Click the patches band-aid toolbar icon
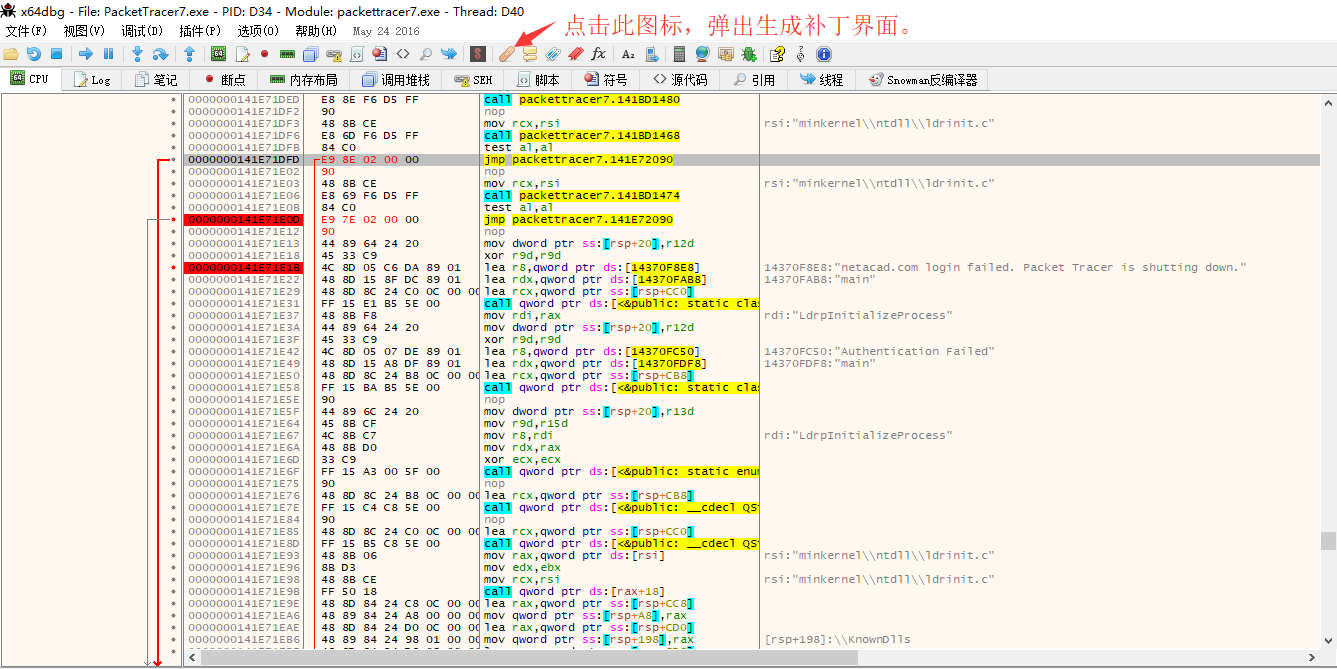 pyautogui.click(x=507, y=54)
